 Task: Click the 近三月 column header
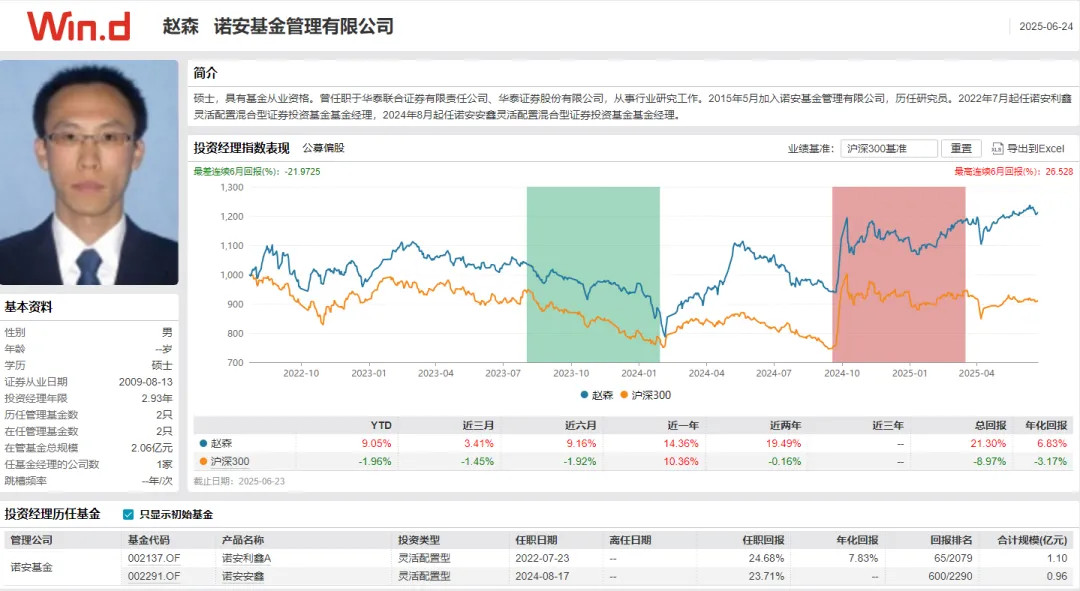coord(478,425)
